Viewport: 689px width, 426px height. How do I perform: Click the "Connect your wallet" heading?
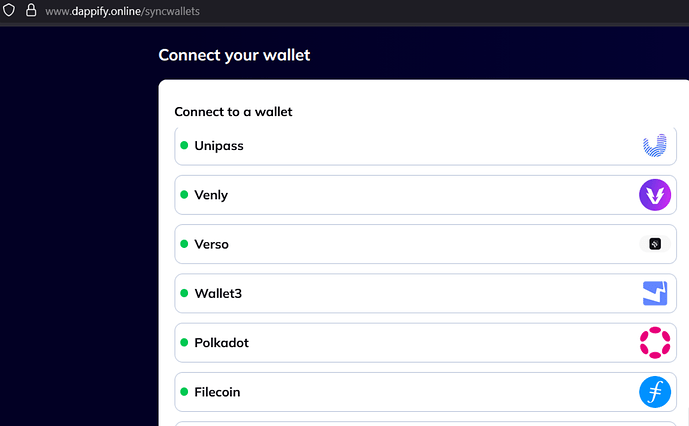(x=234, y=55)
